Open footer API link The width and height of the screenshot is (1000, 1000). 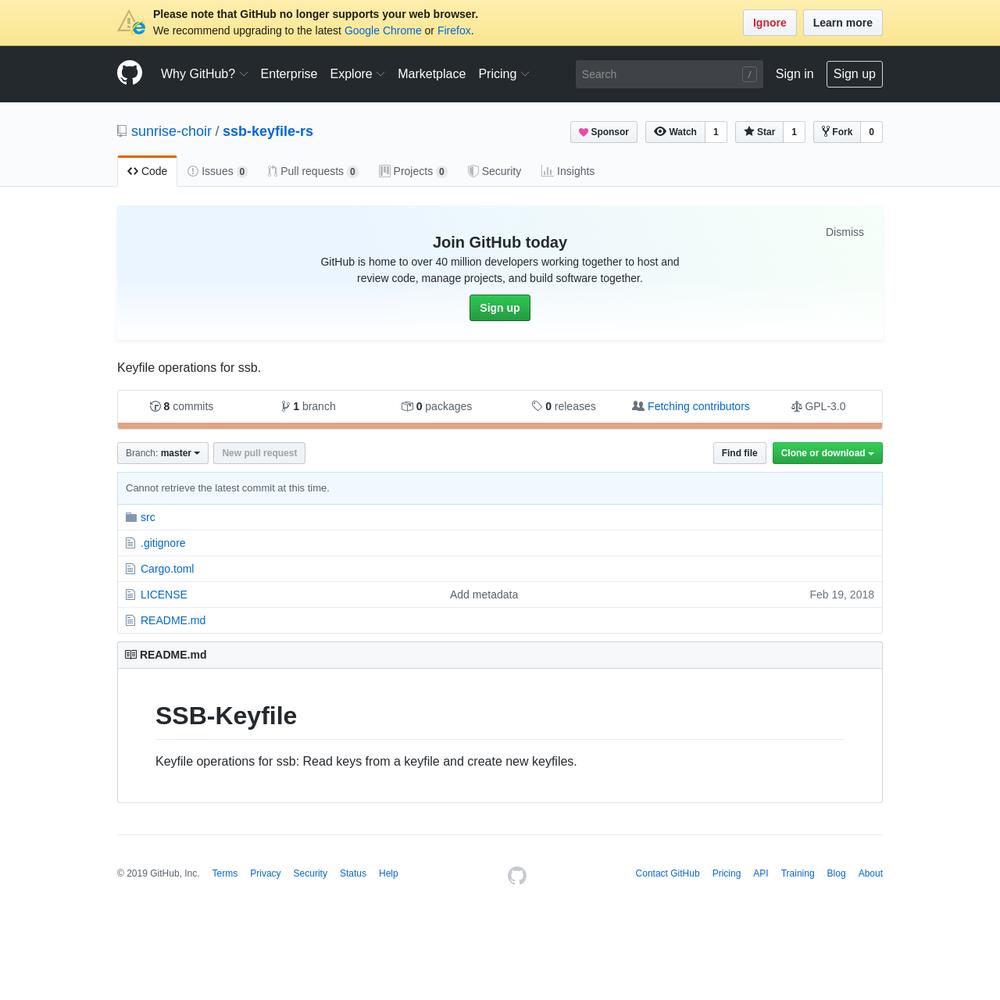[761, 873]
